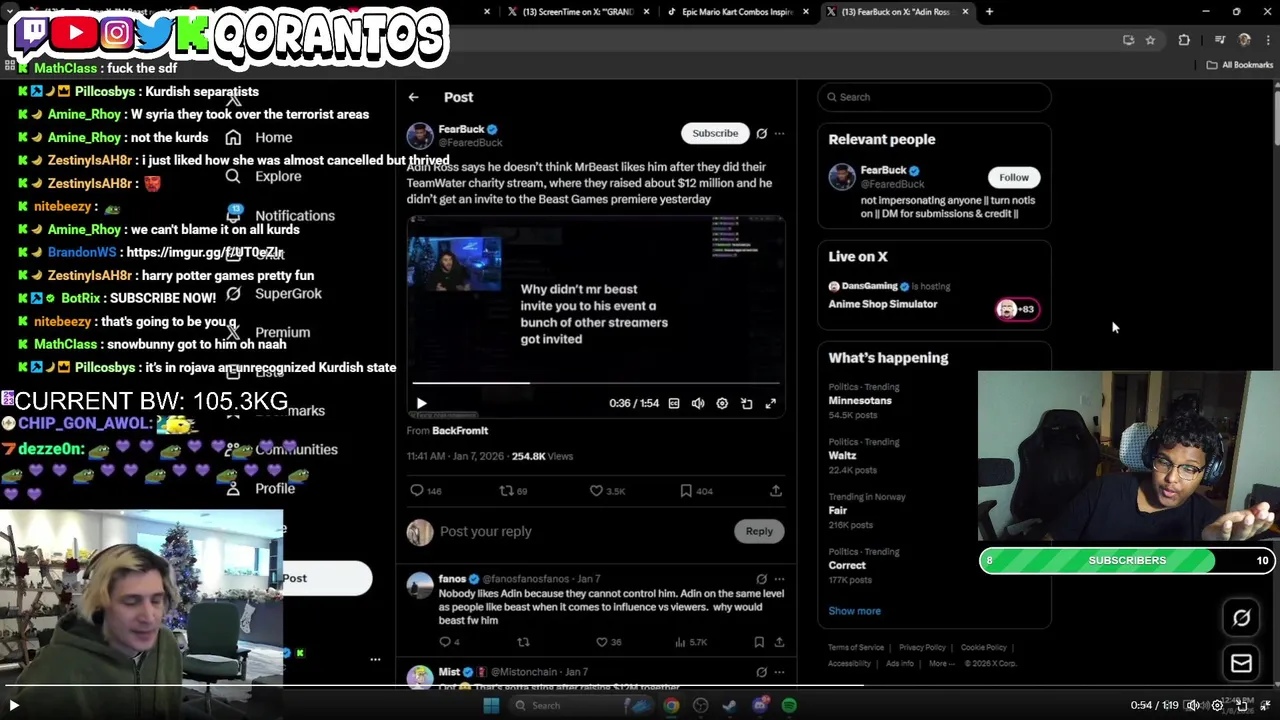
Task: Mute the tweet video volume
Action: 698,403
